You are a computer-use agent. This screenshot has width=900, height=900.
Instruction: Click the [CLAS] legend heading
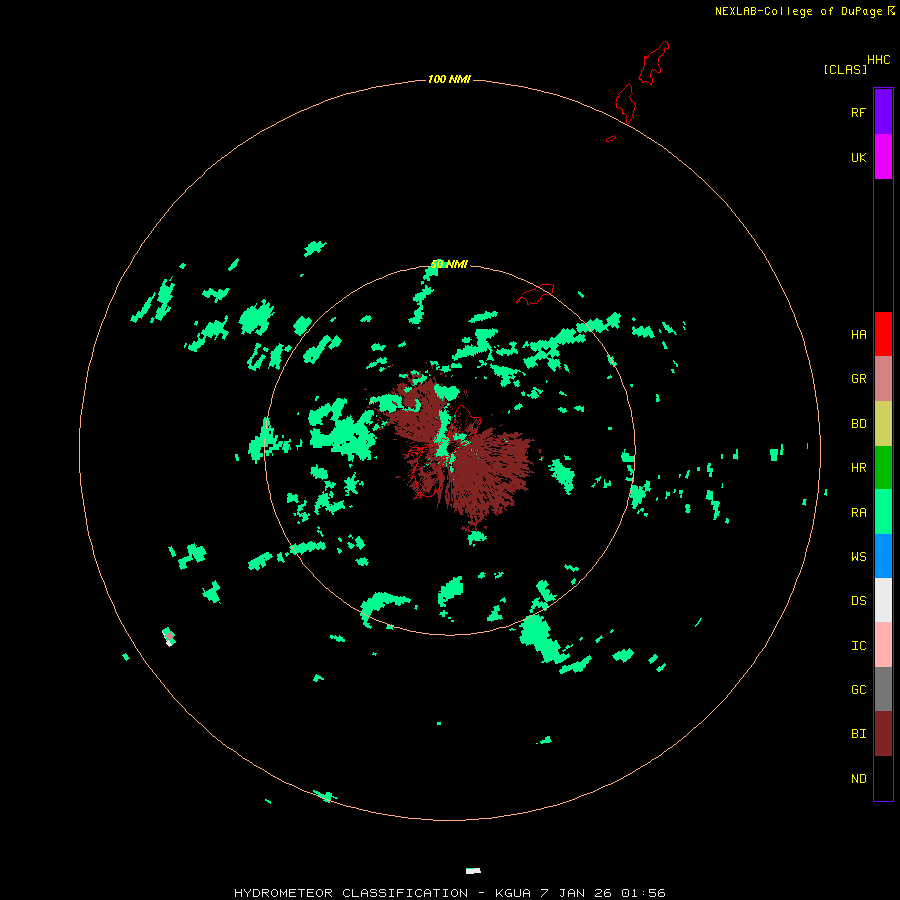845,69
